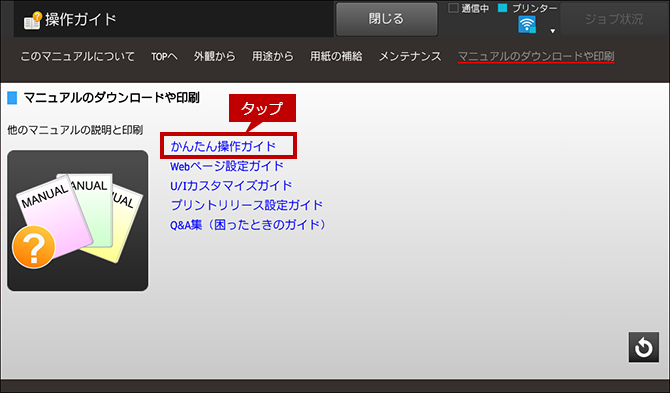Go to TOPへ tab

165,56
